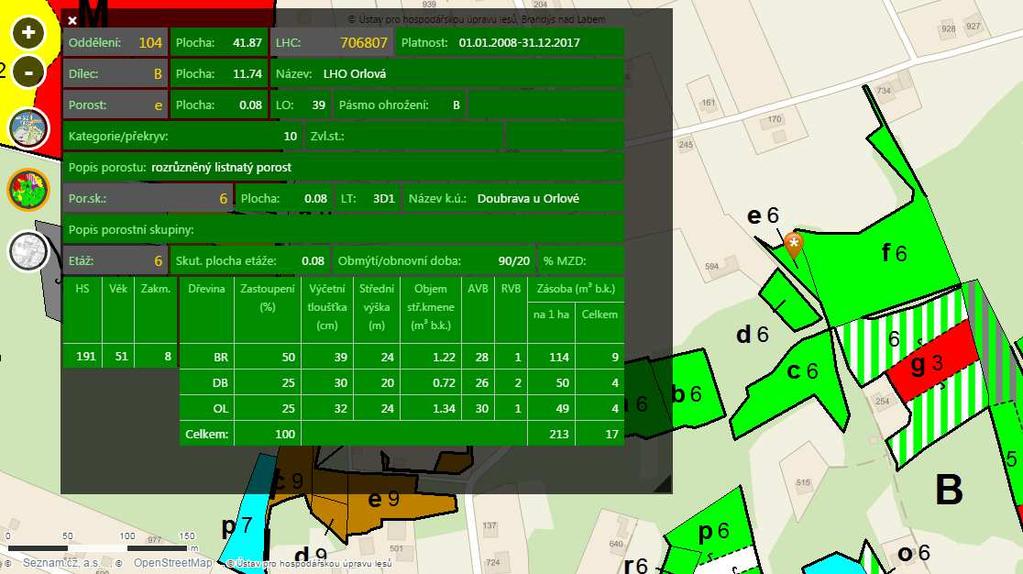Click the red stand g 3 on the map

point(926,365)
